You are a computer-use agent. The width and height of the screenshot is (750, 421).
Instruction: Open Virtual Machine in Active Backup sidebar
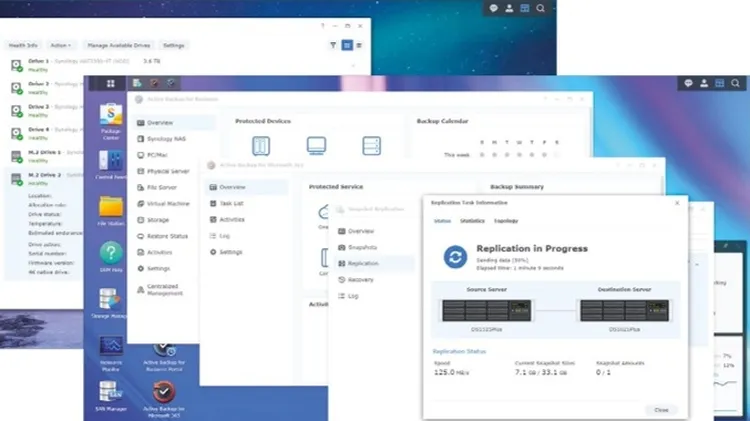pos(164,204)
